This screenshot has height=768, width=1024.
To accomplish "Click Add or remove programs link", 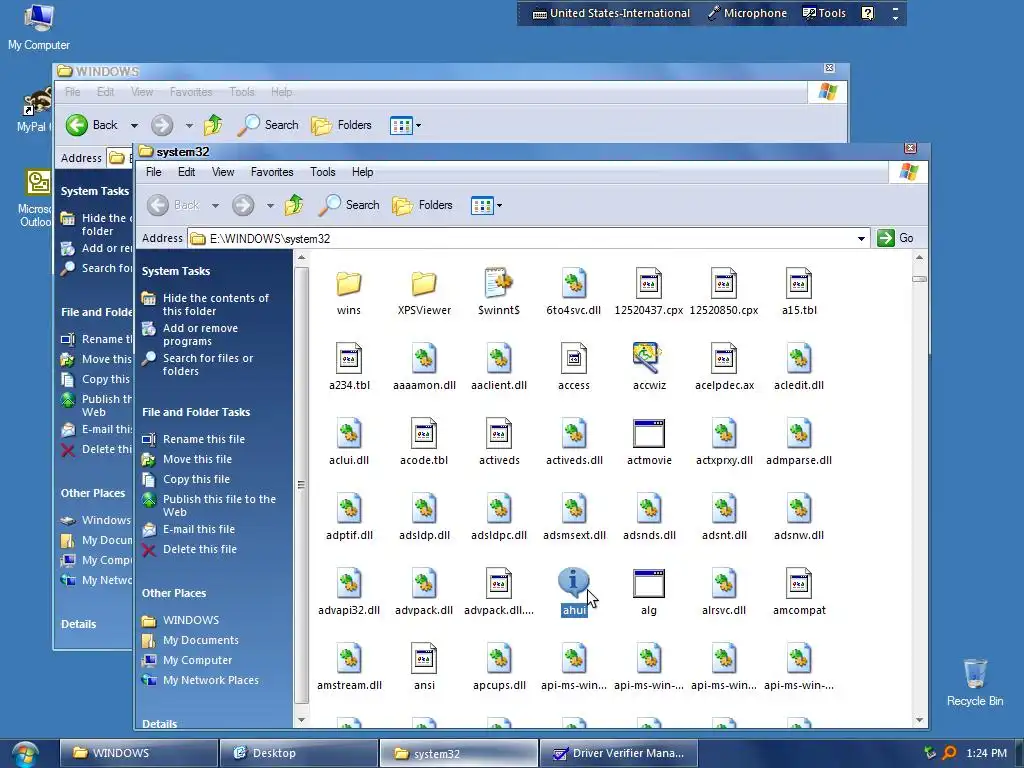I will [x=200, y=334].
